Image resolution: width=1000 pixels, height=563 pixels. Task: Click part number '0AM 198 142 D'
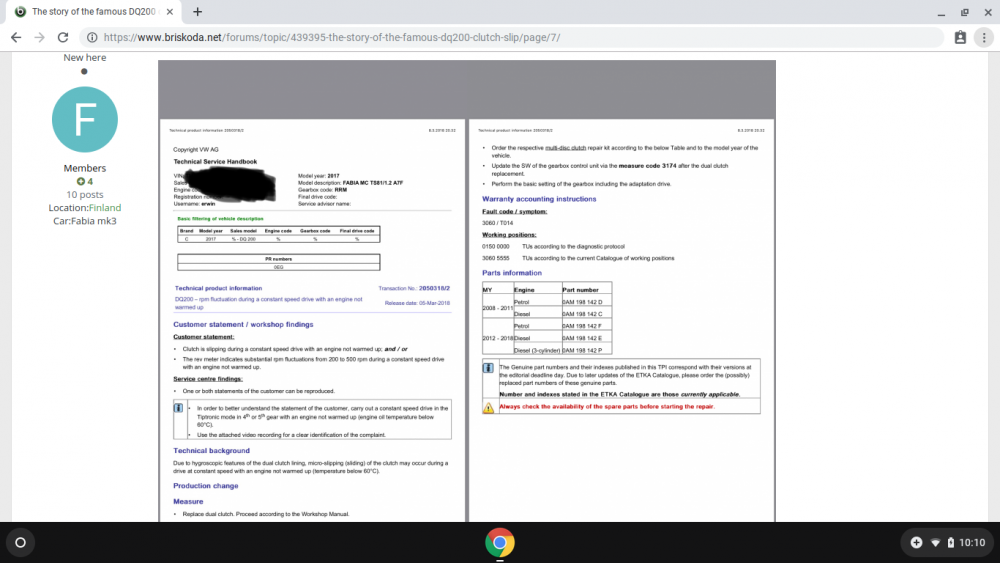coord(582,302)
